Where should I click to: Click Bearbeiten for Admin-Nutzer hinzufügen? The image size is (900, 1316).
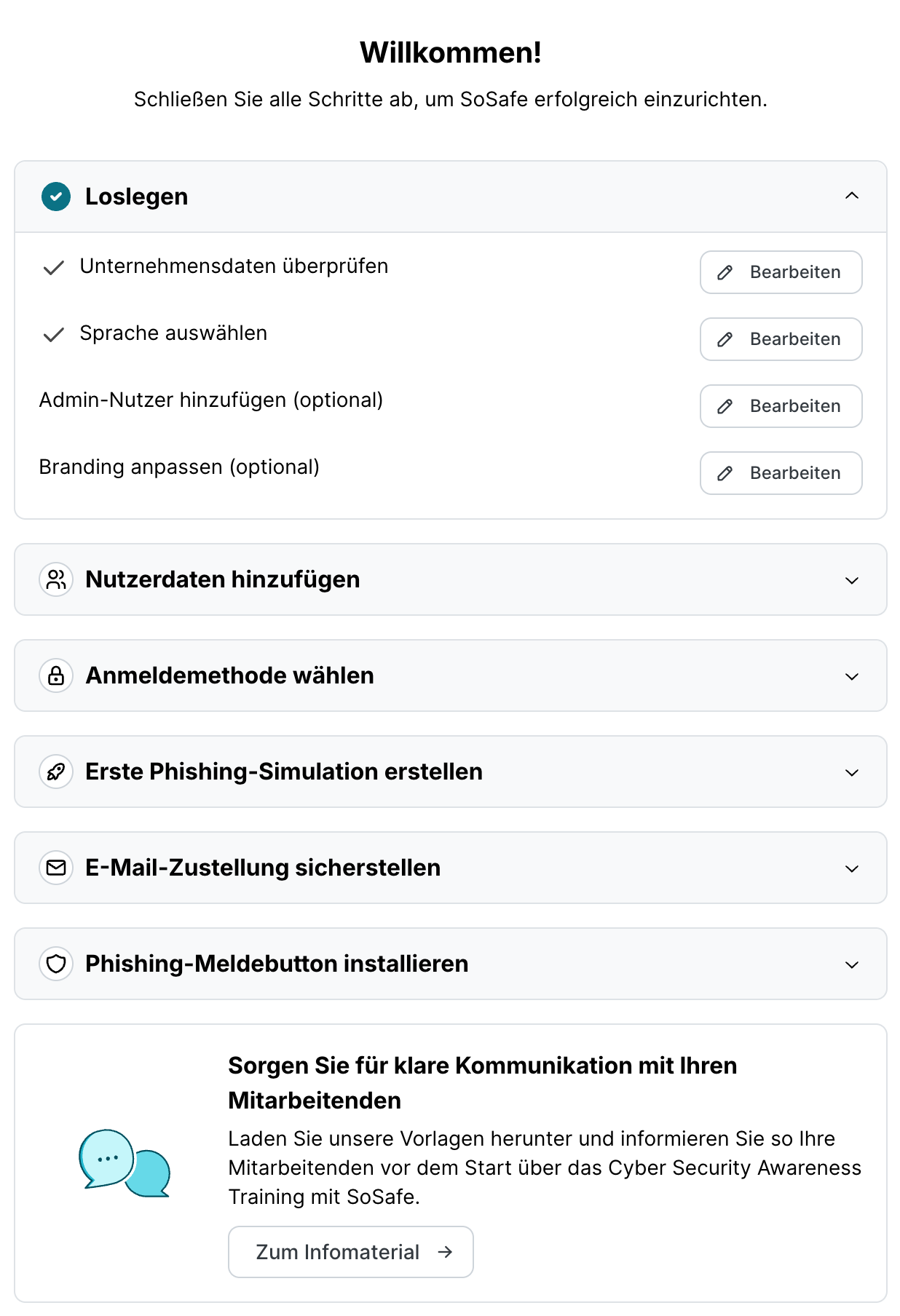[x=781, y=406]
